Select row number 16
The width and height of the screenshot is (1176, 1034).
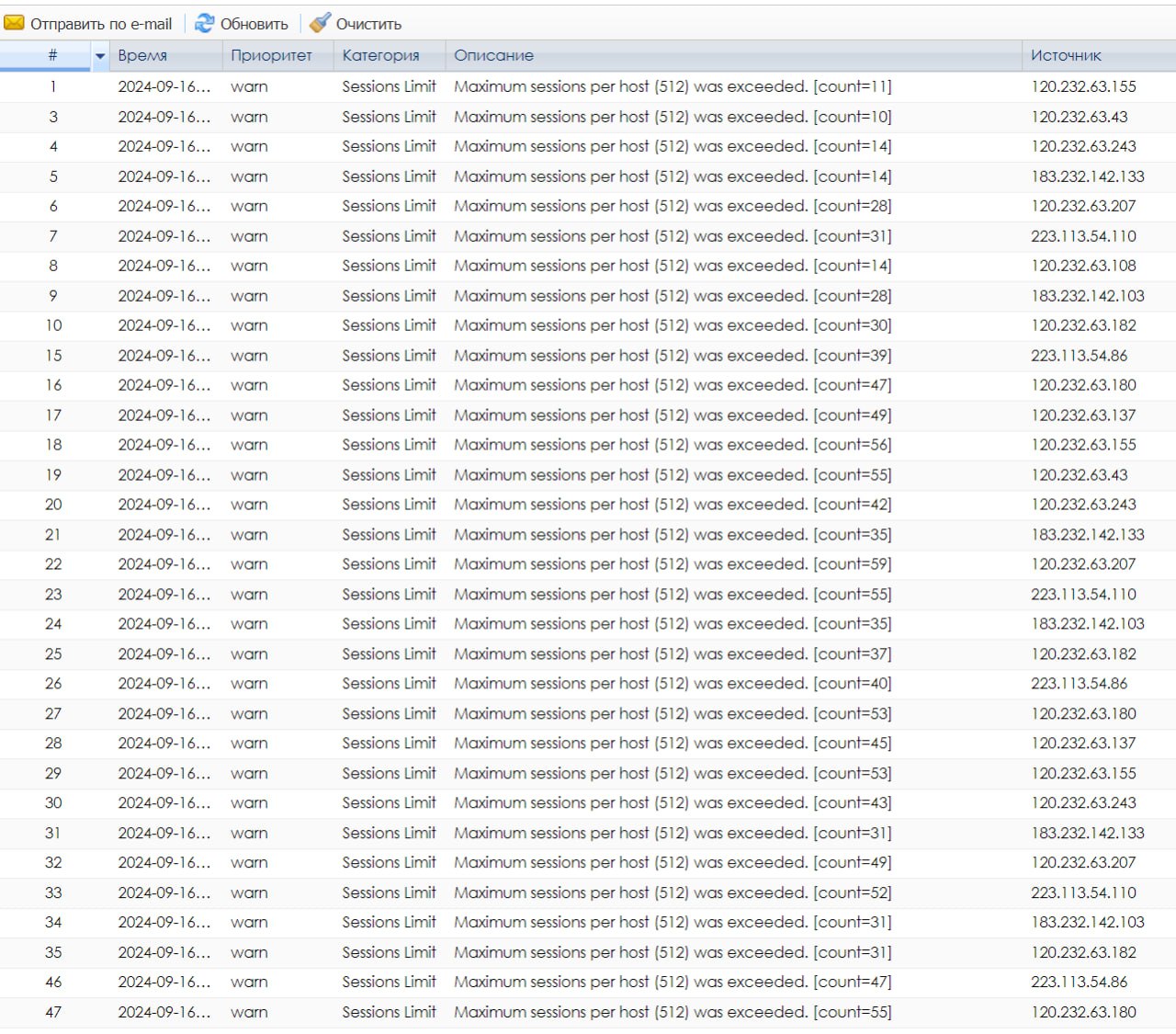pyautogui.click(x=53, y=385)
